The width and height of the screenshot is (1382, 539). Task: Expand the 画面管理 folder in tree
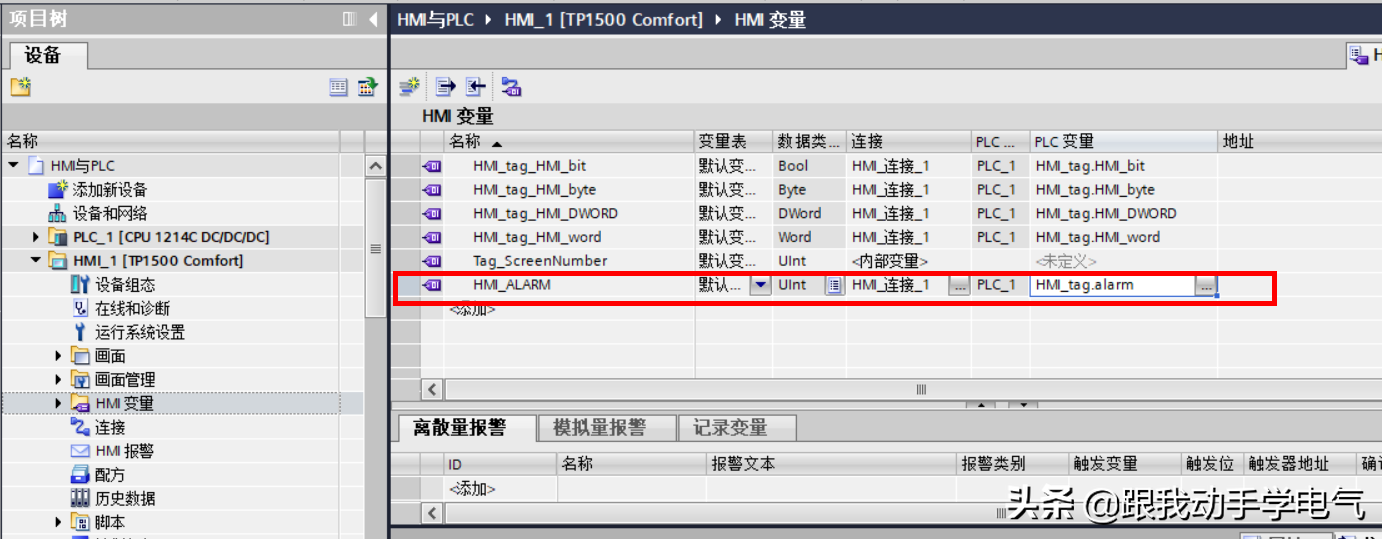[x=59, y=380]
